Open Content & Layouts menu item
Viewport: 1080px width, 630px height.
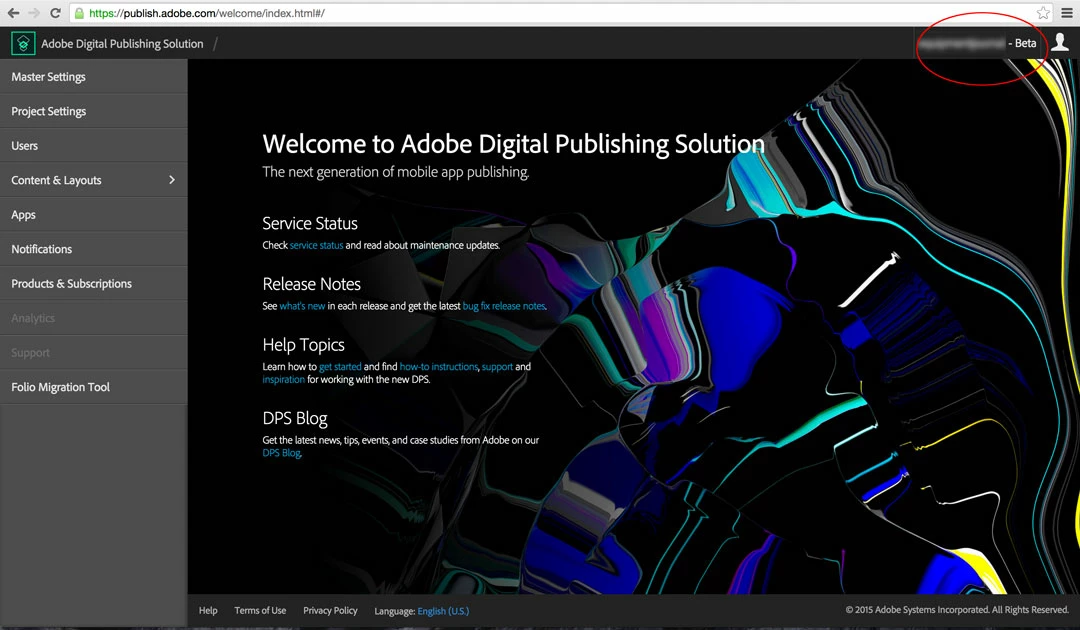[x=94, y=180]
